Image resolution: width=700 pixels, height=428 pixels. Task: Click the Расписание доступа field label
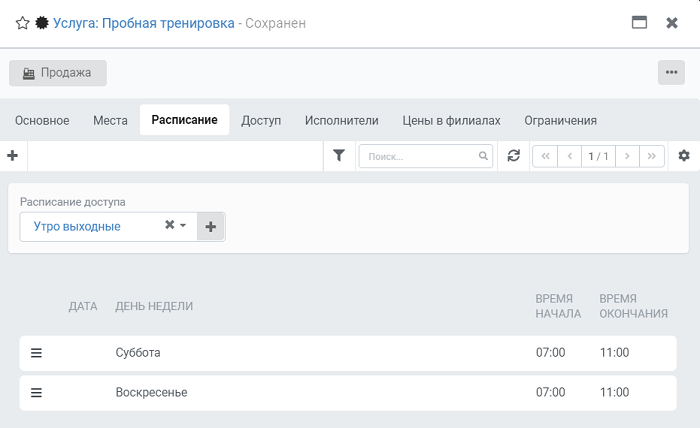[x=73, y=202]
